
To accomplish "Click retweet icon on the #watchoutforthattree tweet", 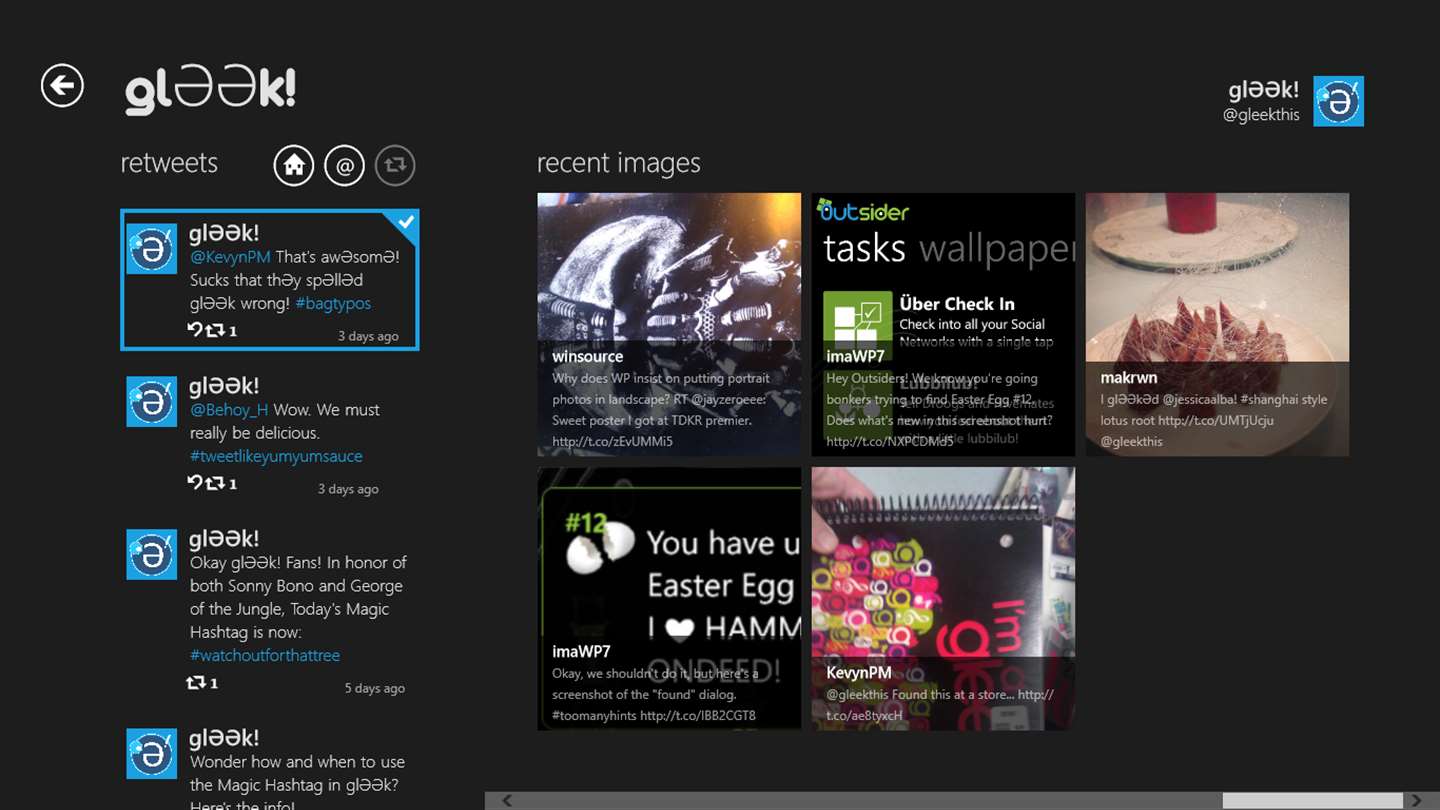I will coord(196,683).
